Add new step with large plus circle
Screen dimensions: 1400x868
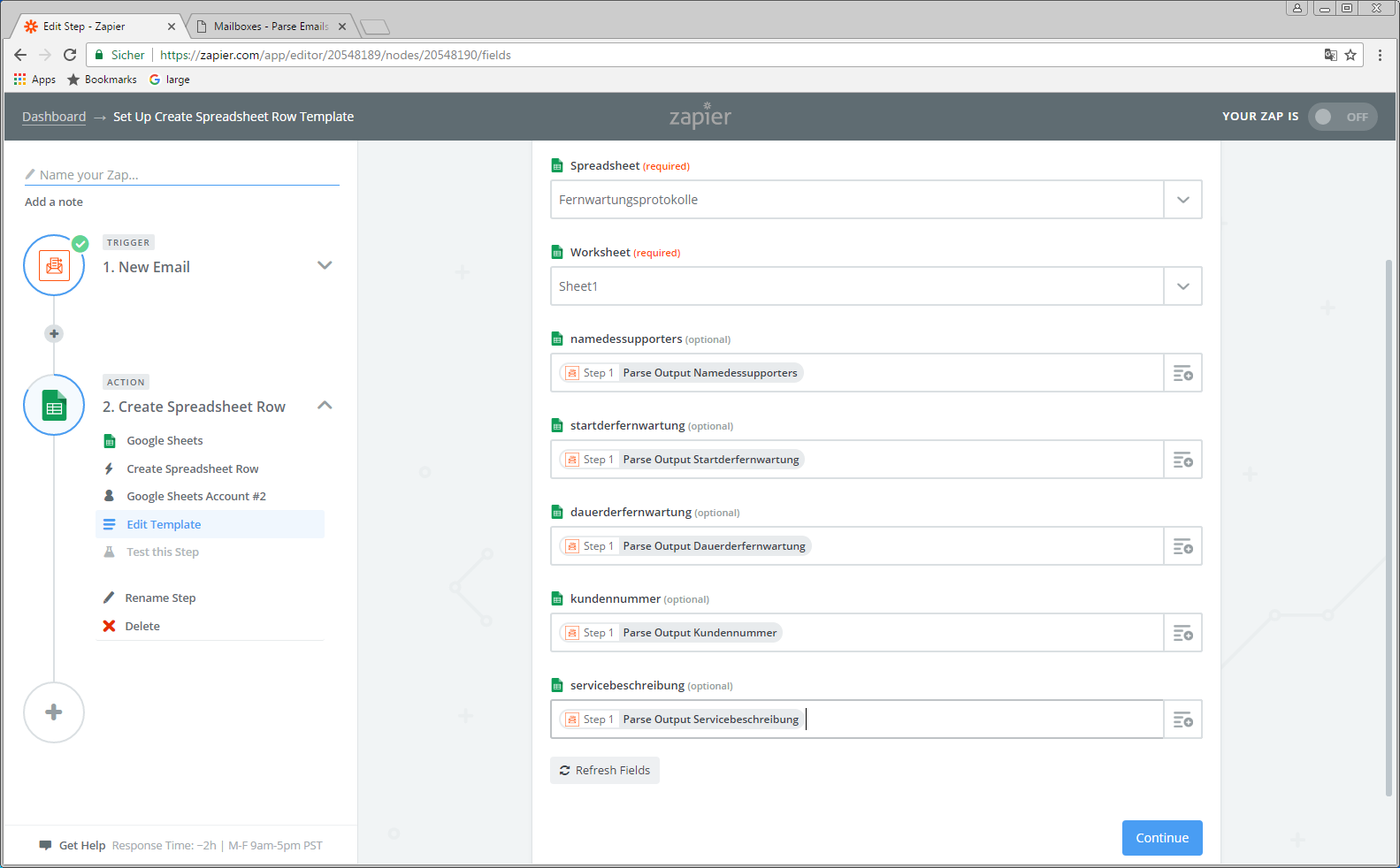point(54,712)
